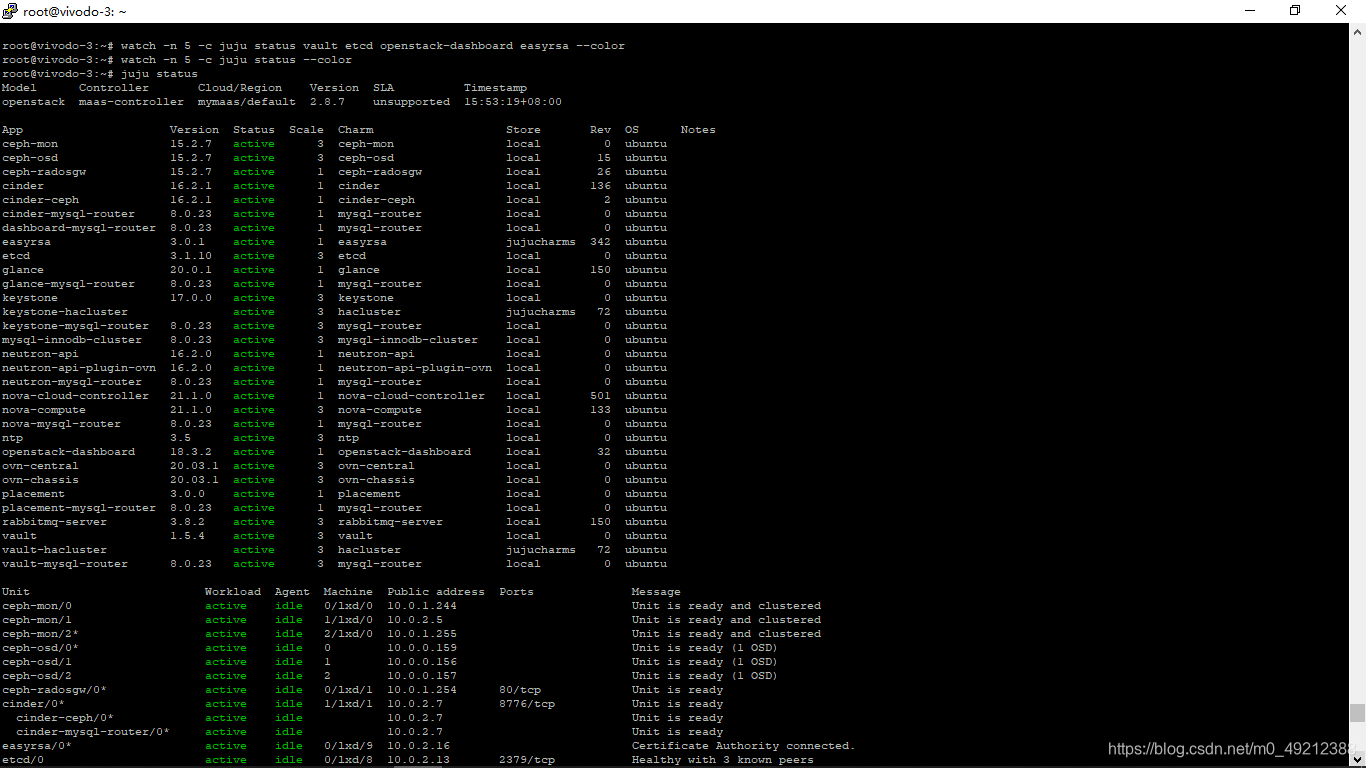
Task: Click the 'etcd/0' unit name
Action: (x=23, y=760)
